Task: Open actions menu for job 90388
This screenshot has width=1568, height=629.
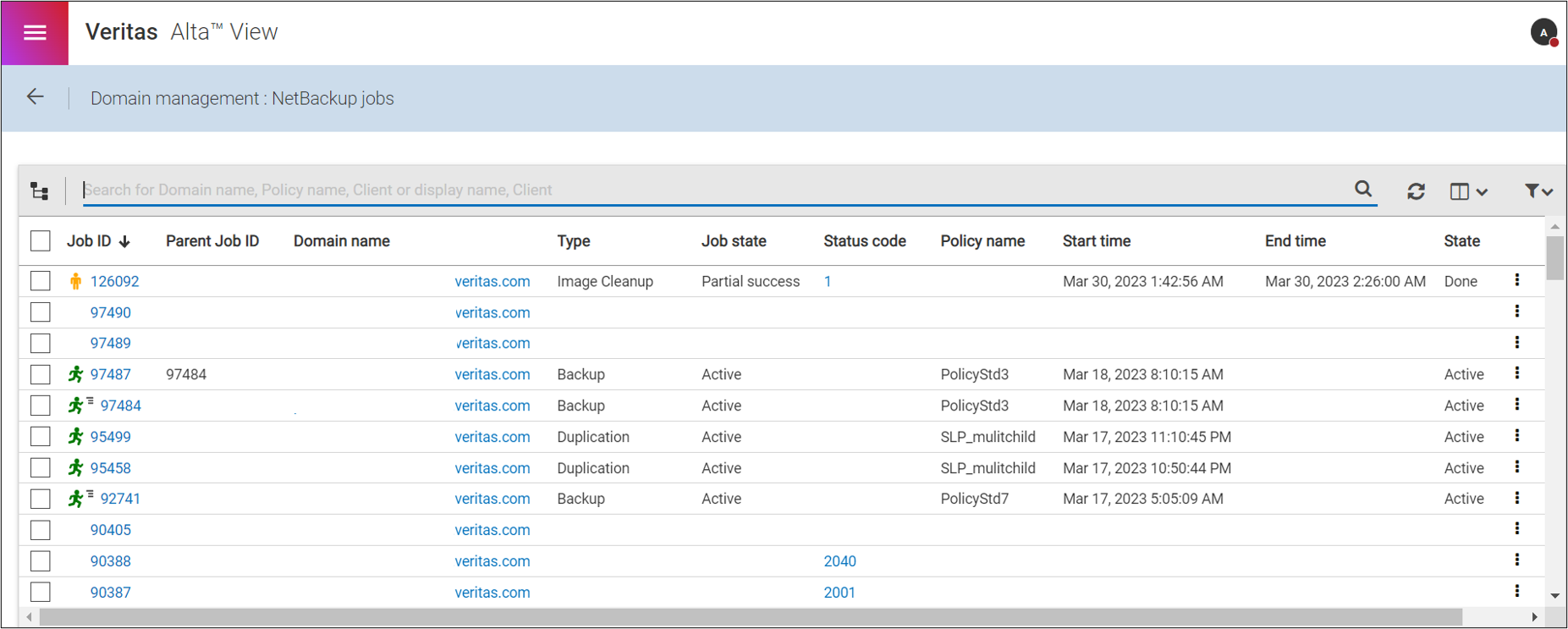Action: 1517,560
